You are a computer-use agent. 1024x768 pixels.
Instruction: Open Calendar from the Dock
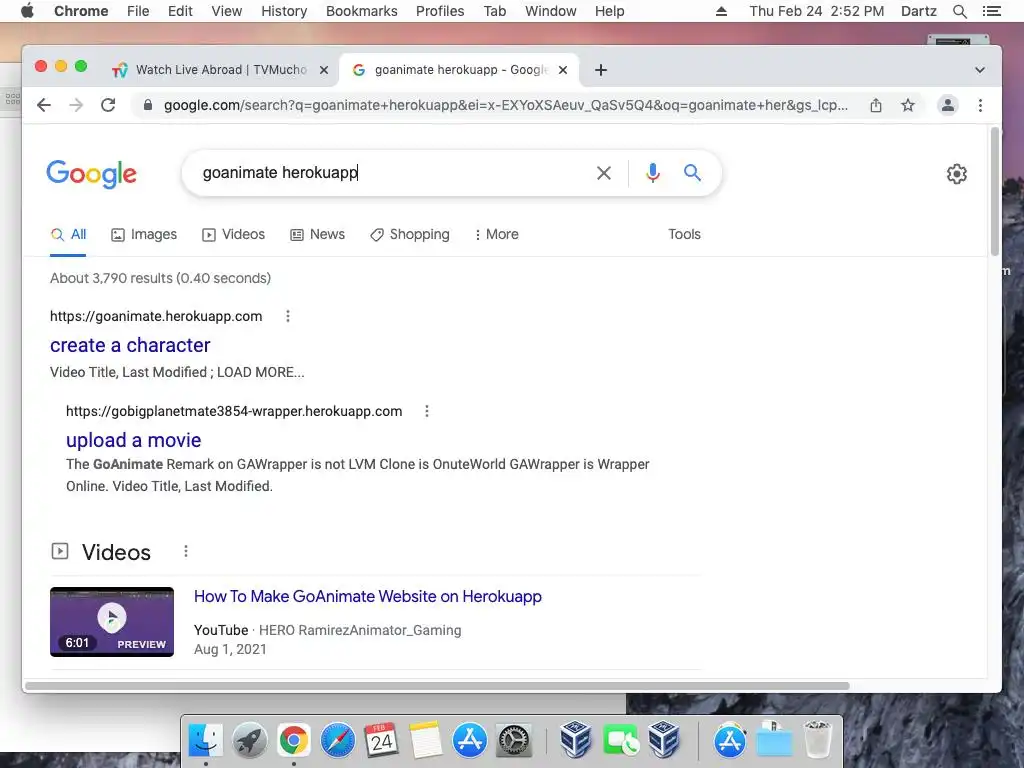(381, 741)
